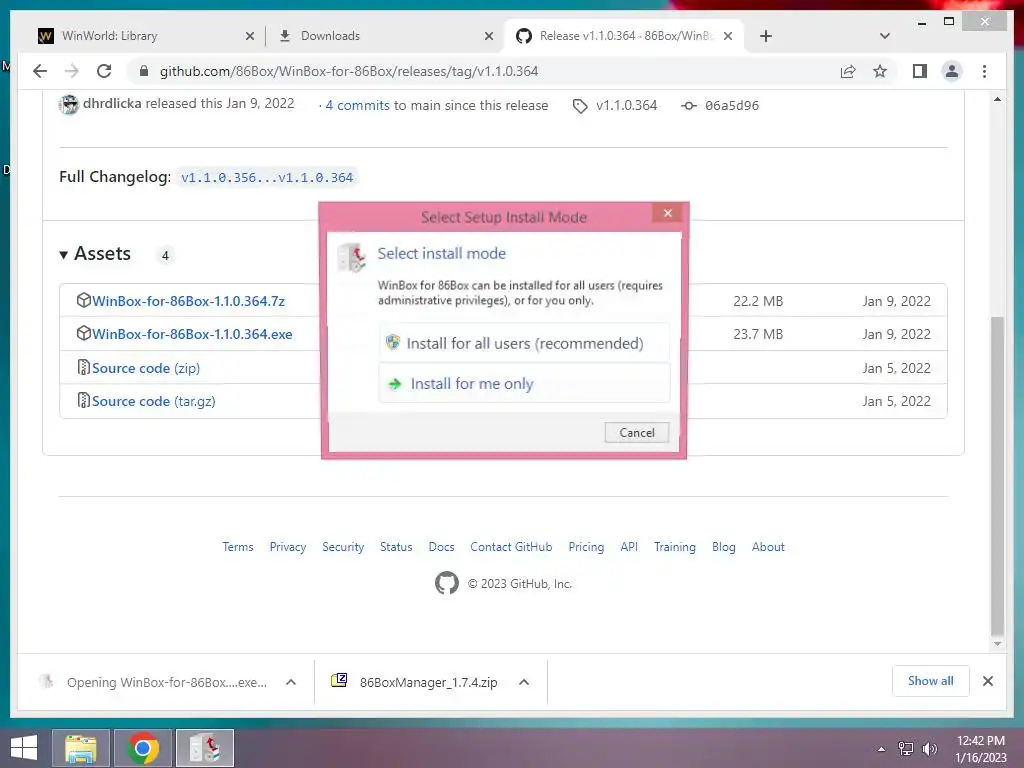Open the tab search chevron
This screenshot has height=768, width=1024.
point(885,36)
